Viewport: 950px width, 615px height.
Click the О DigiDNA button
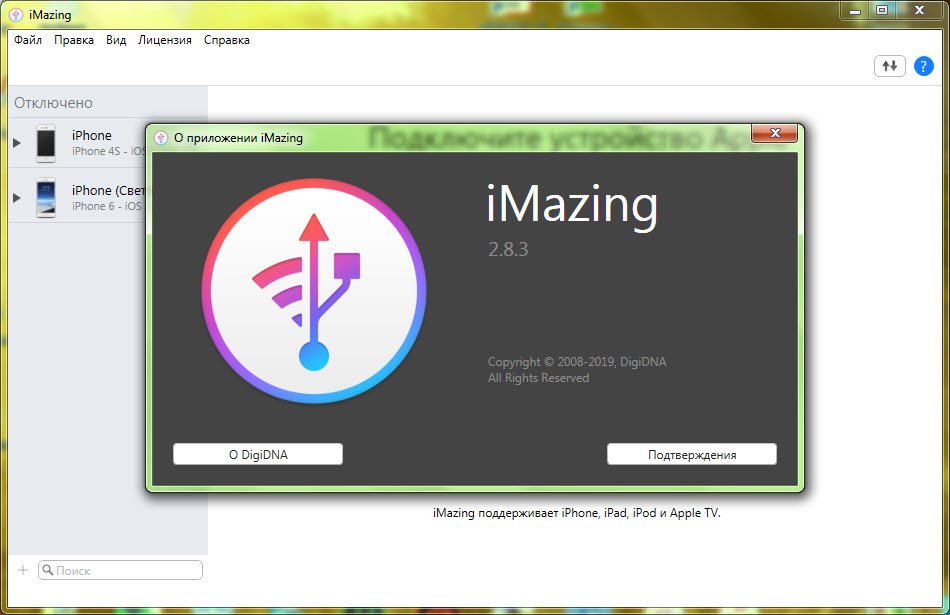click(x=258, y=454)
